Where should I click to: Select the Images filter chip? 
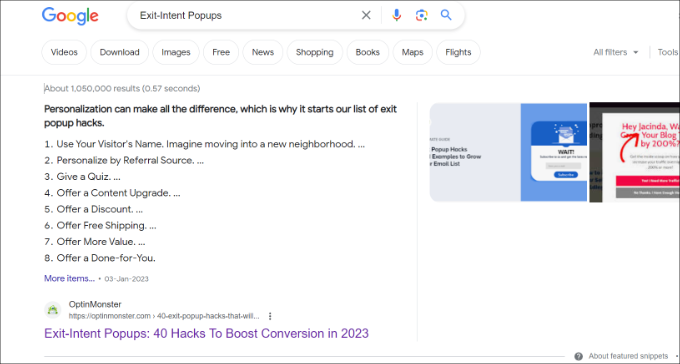[176, 52]
